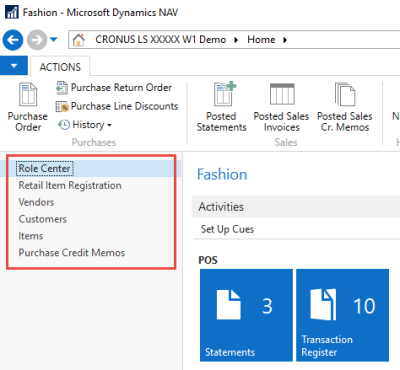Open the Statements cue tile
This screenshot has width=400, height=370.
point(246,315)
